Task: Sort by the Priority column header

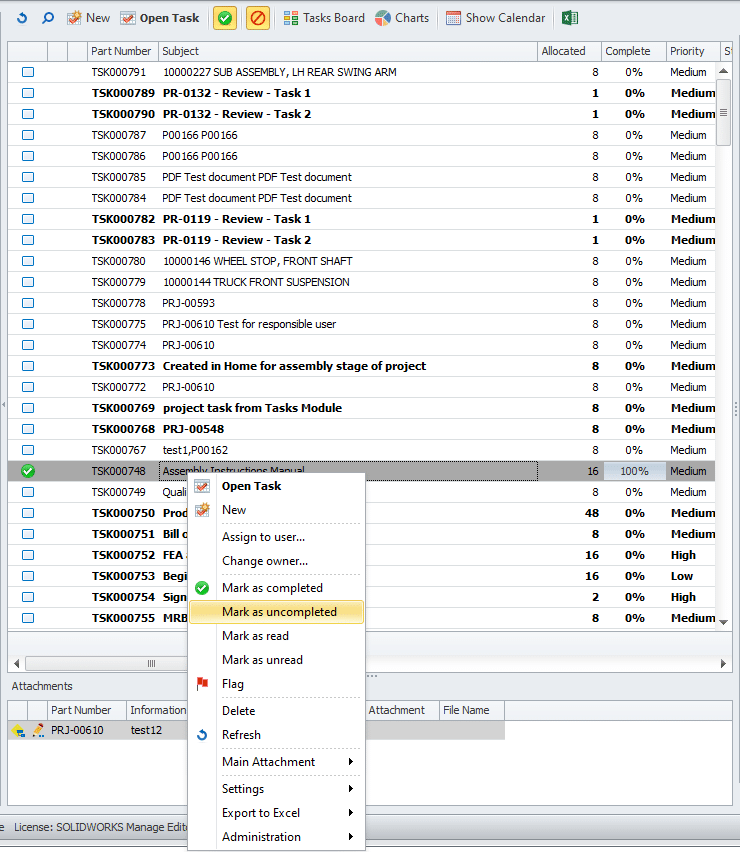Action: pyautogui.click(x=688, y=51)
